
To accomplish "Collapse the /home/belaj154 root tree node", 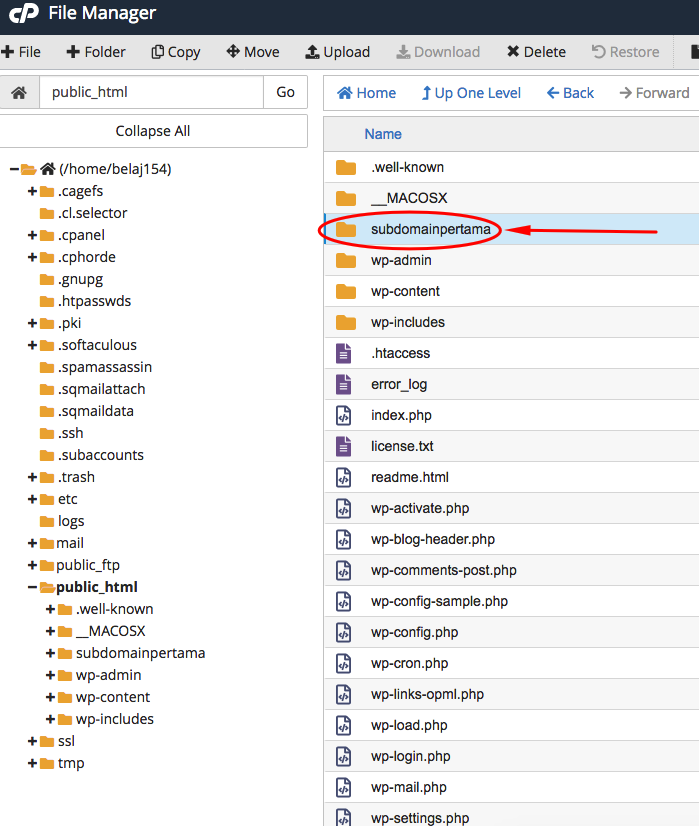I will pyautogui.click(x=14, y=169).
